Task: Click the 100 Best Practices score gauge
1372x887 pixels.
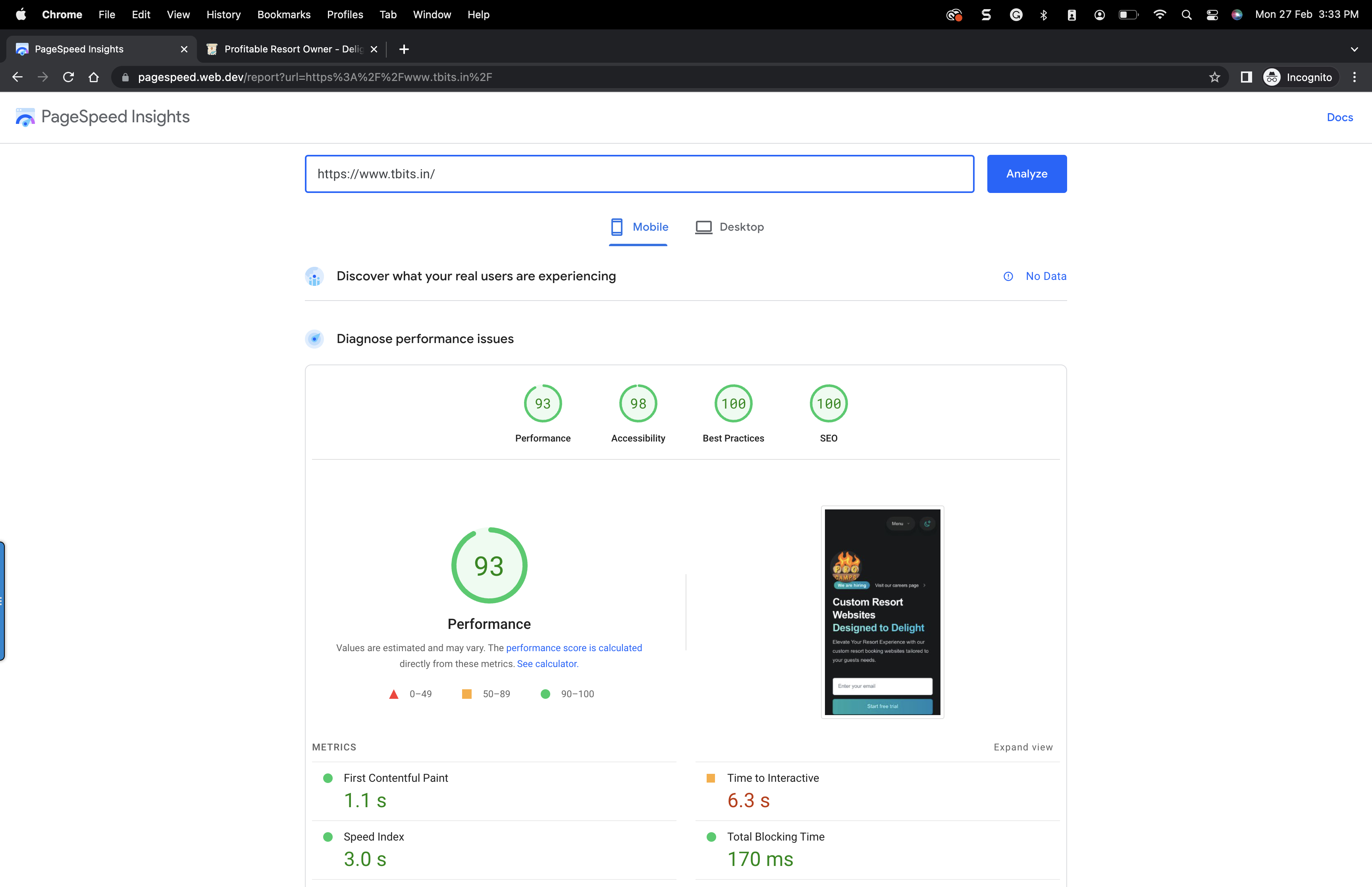Action: [x=734, y=404]
